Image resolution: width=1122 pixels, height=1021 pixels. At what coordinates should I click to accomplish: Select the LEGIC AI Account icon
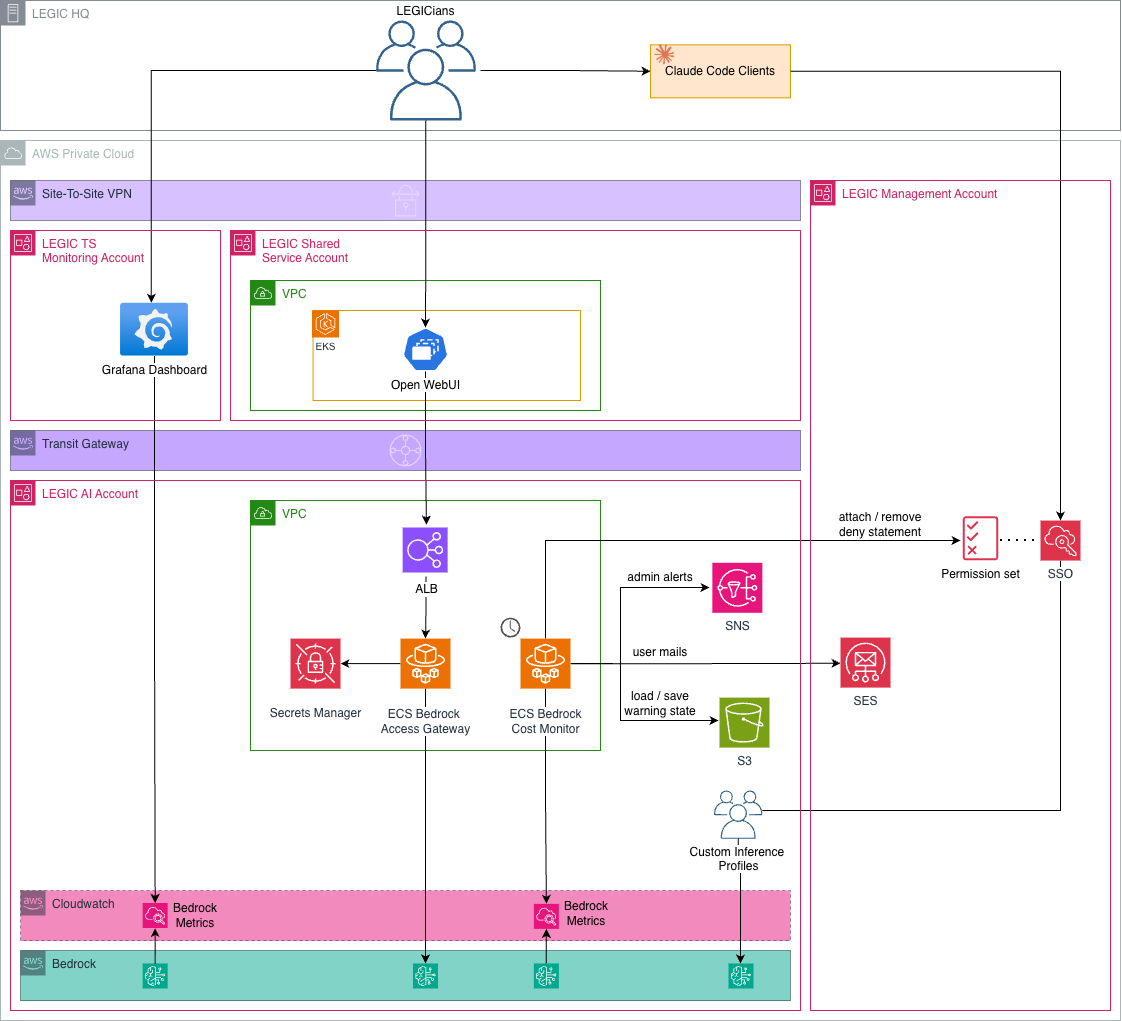pyautogui.click(x=23, y=493)
